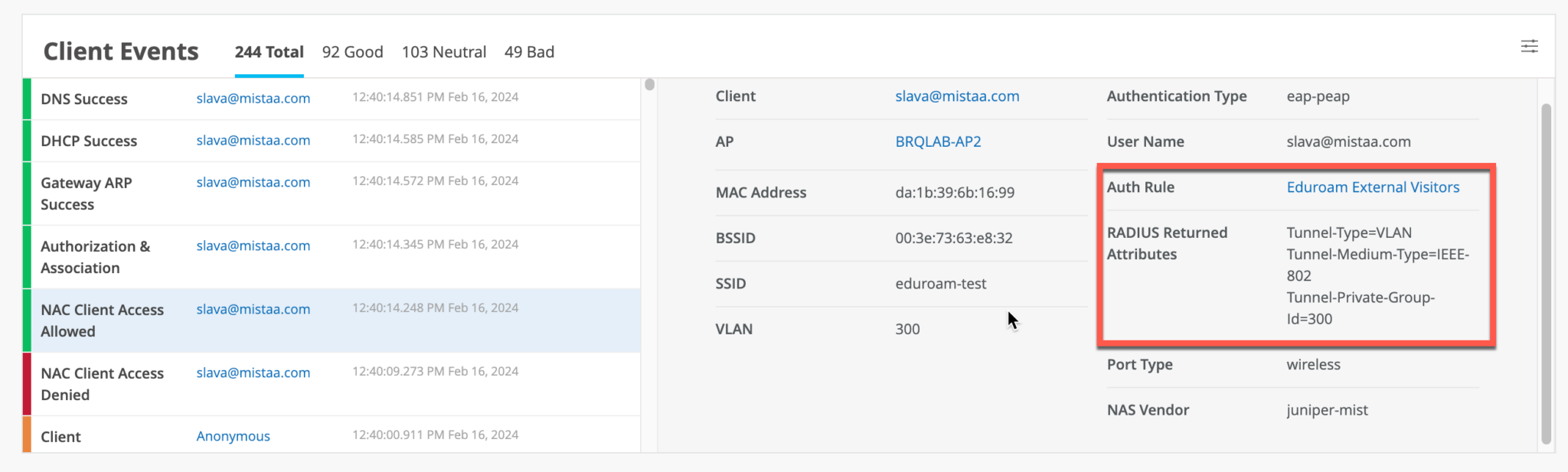Show the 92 Good events tab
The width and height of the screenshot is (1568, 472).
pyautogui.click(x=352, y=52)
